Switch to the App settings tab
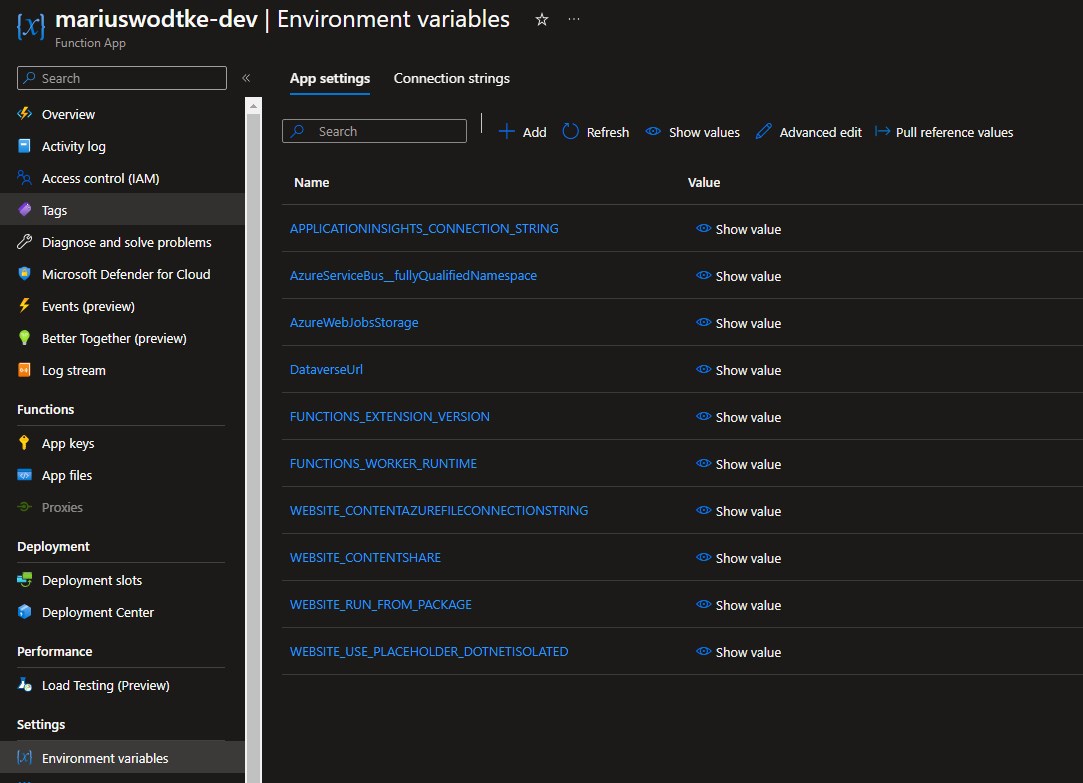1083x783 pixels. coord(329,78)
